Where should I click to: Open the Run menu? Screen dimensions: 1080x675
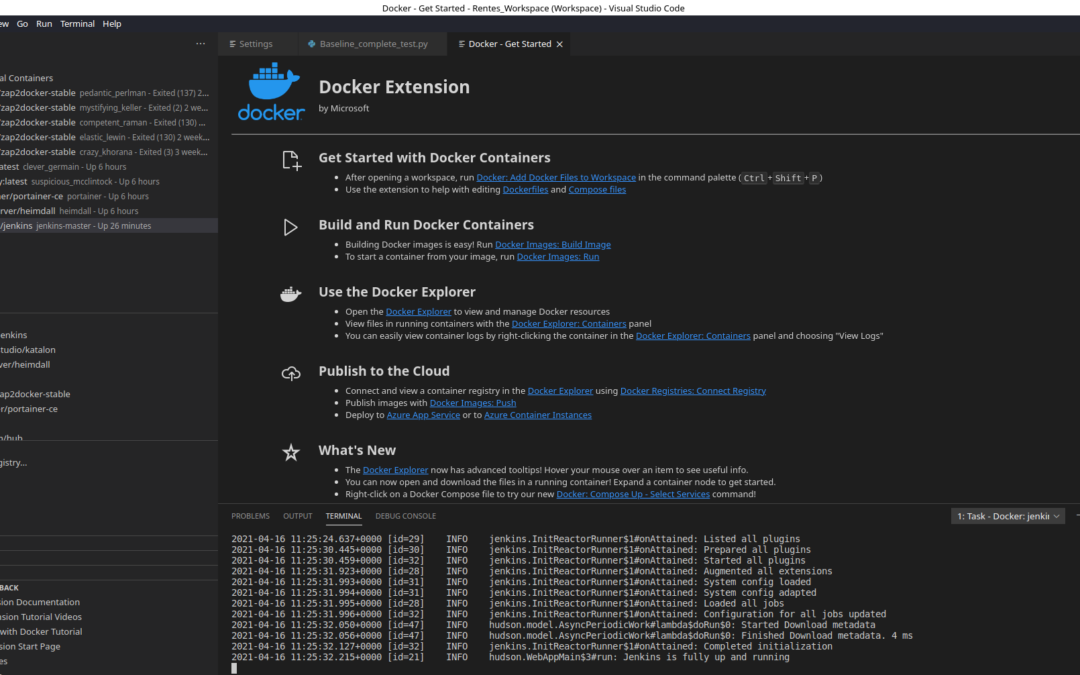coord(44,23)
